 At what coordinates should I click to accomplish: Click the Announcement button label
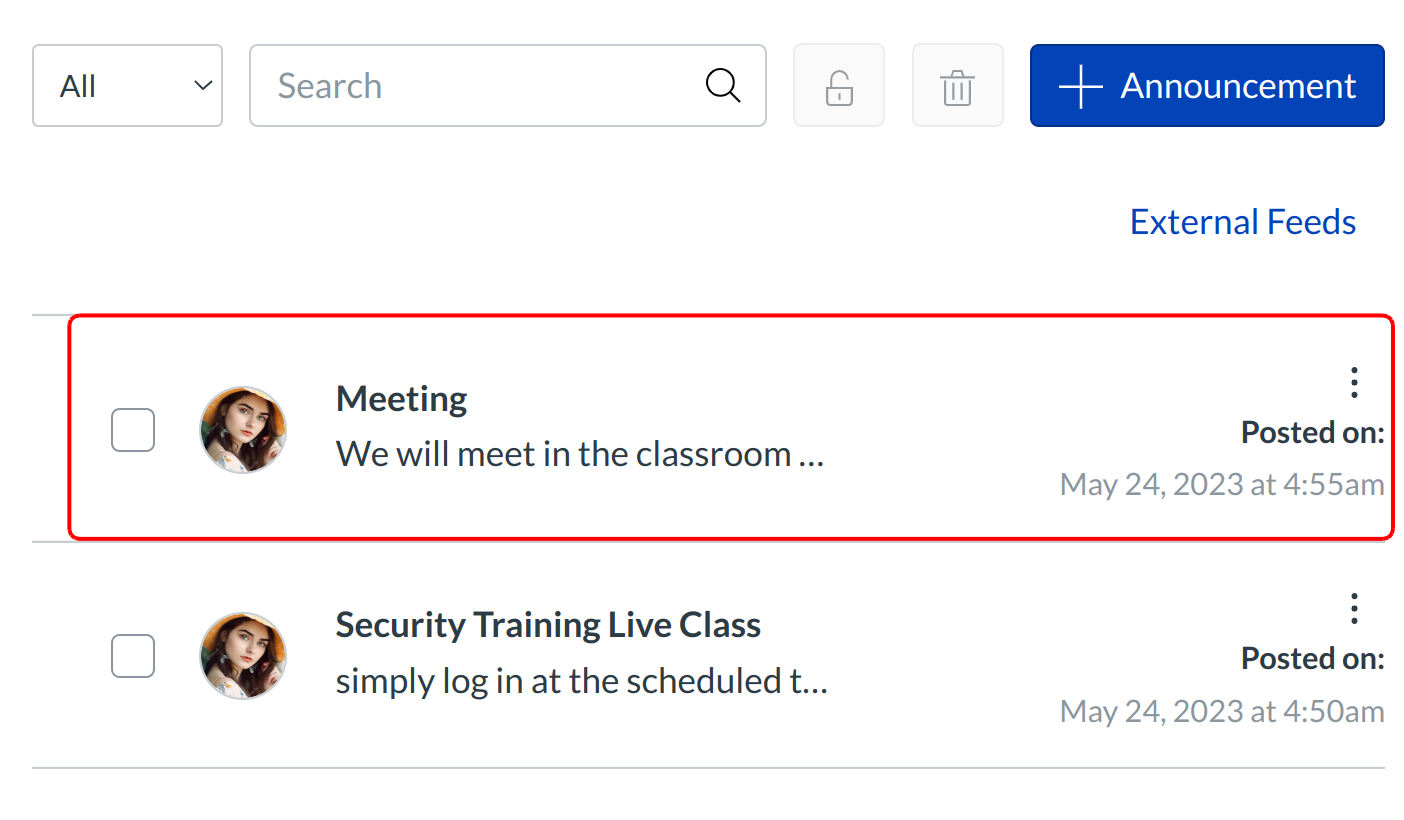(1238, 86)
